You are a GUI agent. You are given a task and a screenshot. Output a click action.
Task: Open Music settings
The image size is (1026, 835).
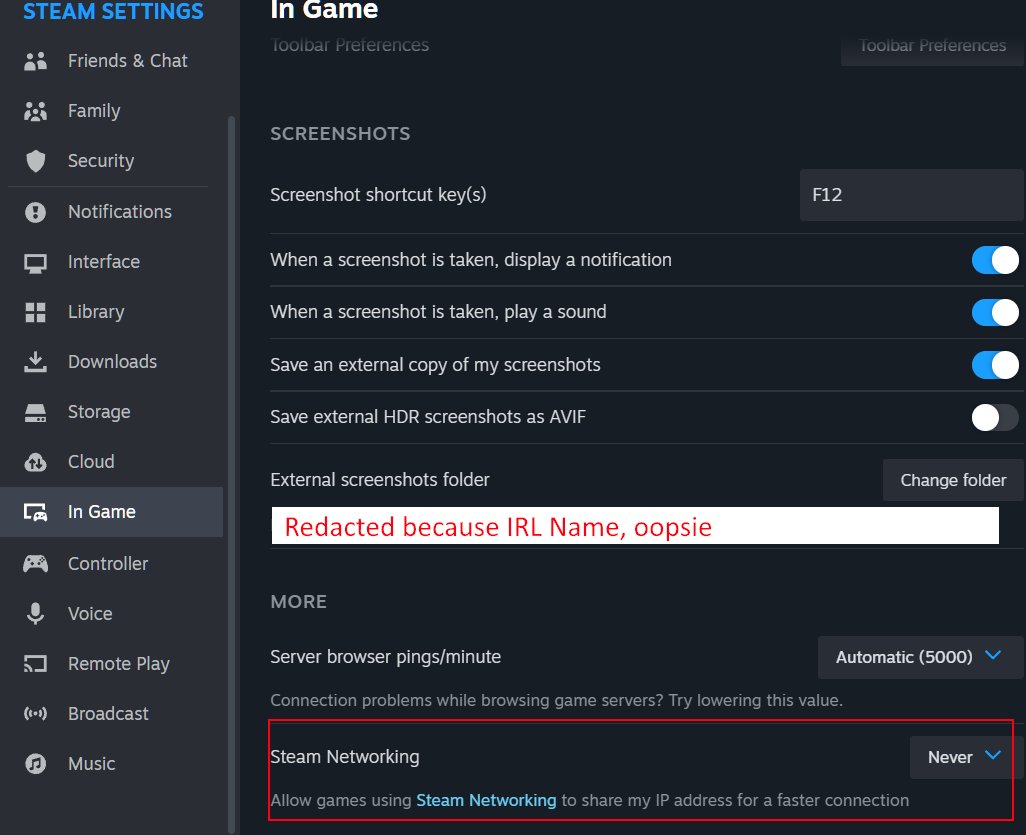tap(111, 764)
